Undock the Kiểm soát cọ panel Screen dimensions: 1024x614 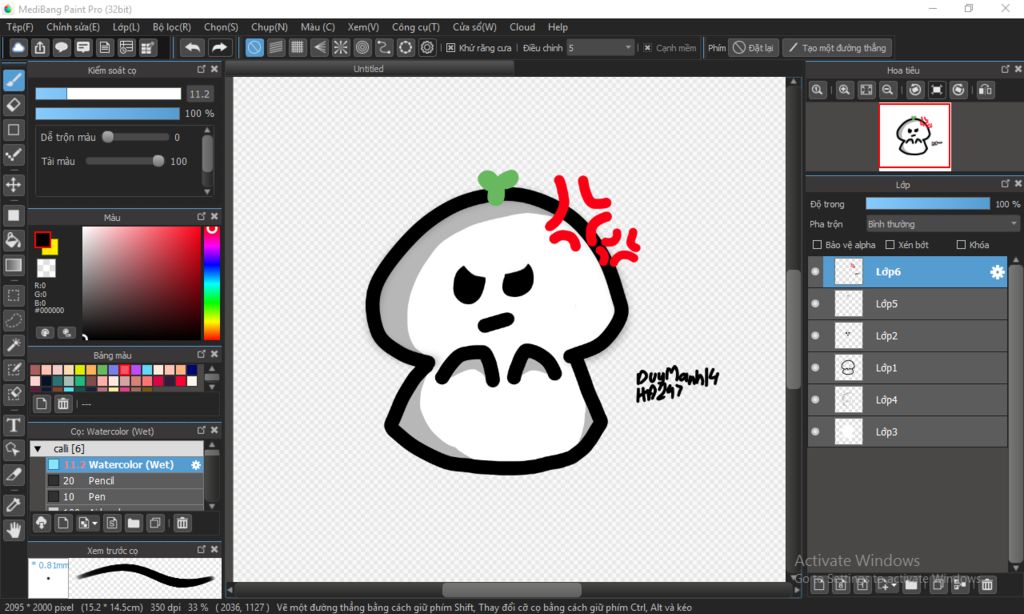[201, 69]
